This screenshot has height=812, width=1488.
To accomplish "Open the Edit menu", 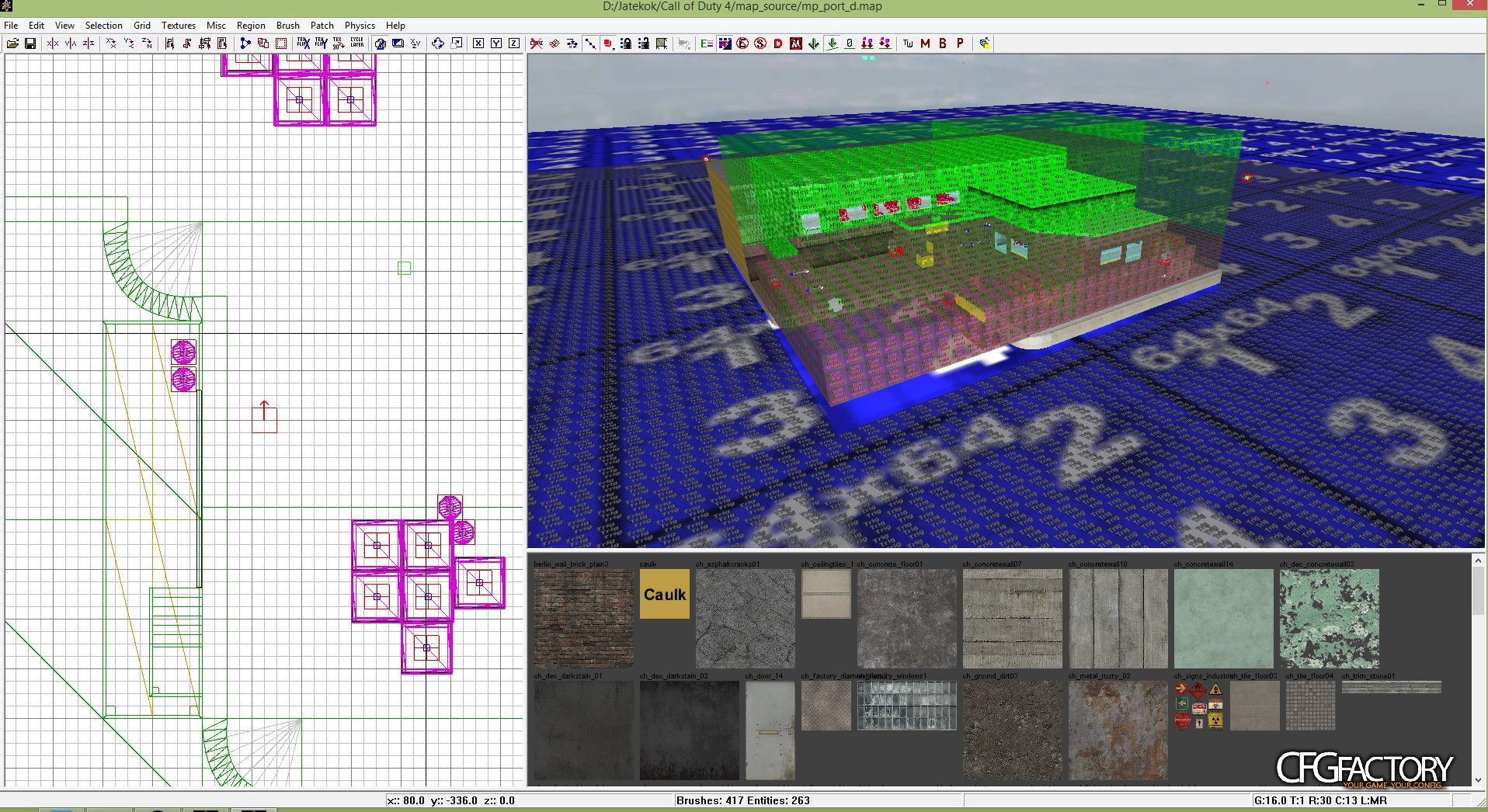I will (x=37, y=26).
